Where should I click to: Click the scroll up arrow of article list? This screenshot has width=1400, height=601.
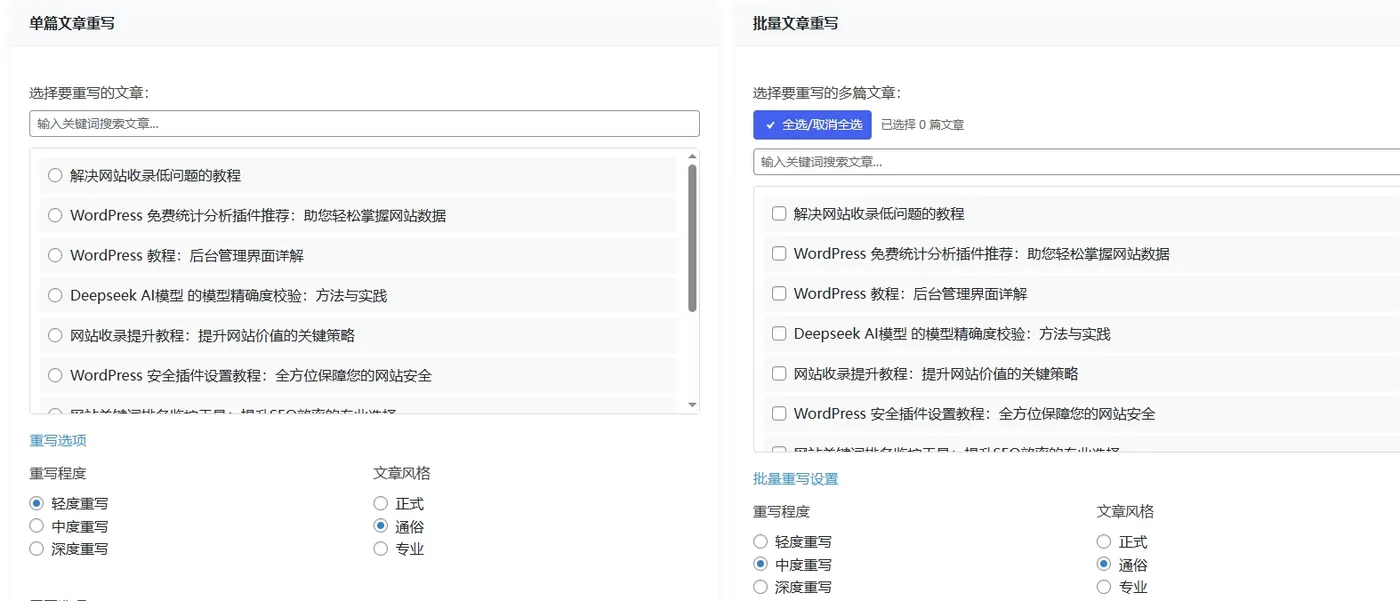(692, 156)
